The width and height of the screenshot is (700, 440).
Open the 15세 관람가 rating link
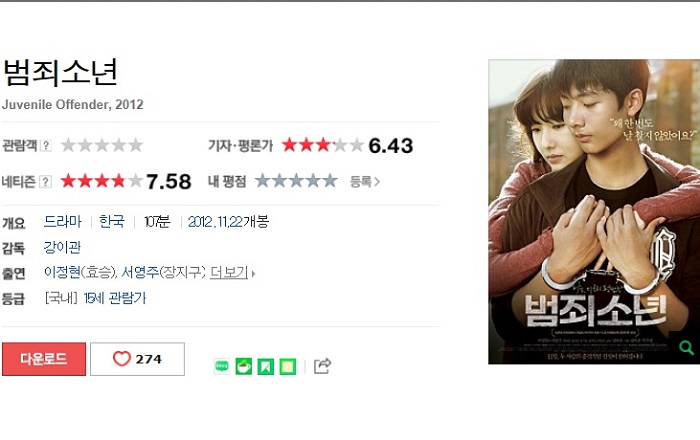115,298
